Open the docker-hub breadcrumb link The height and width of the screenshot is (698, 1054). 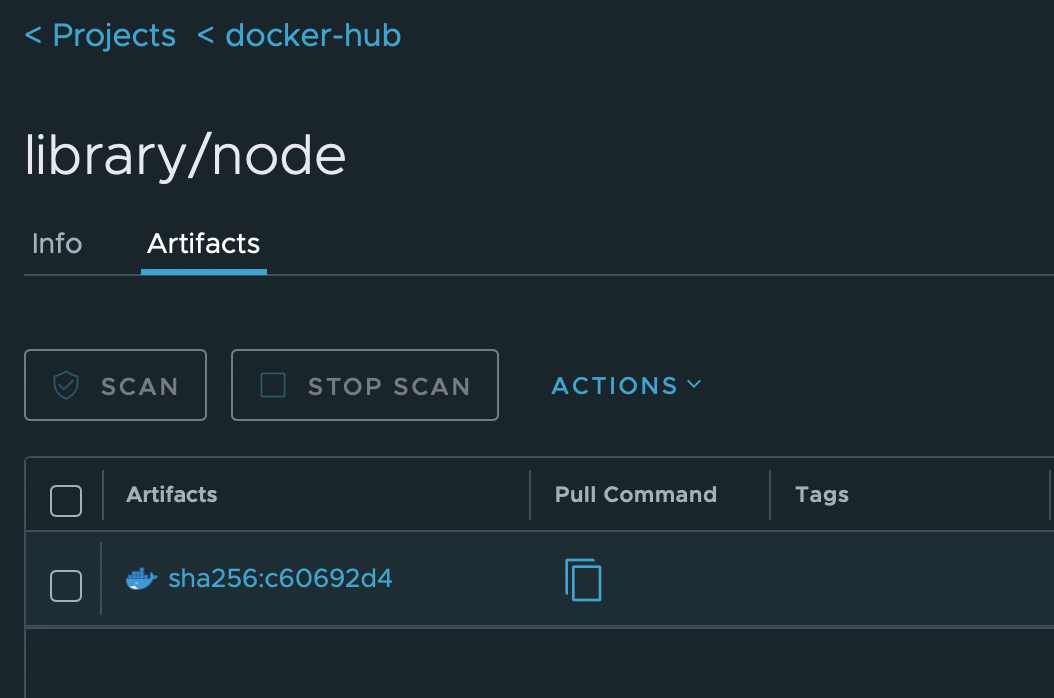pyautogui.click(x=313, y=35)
